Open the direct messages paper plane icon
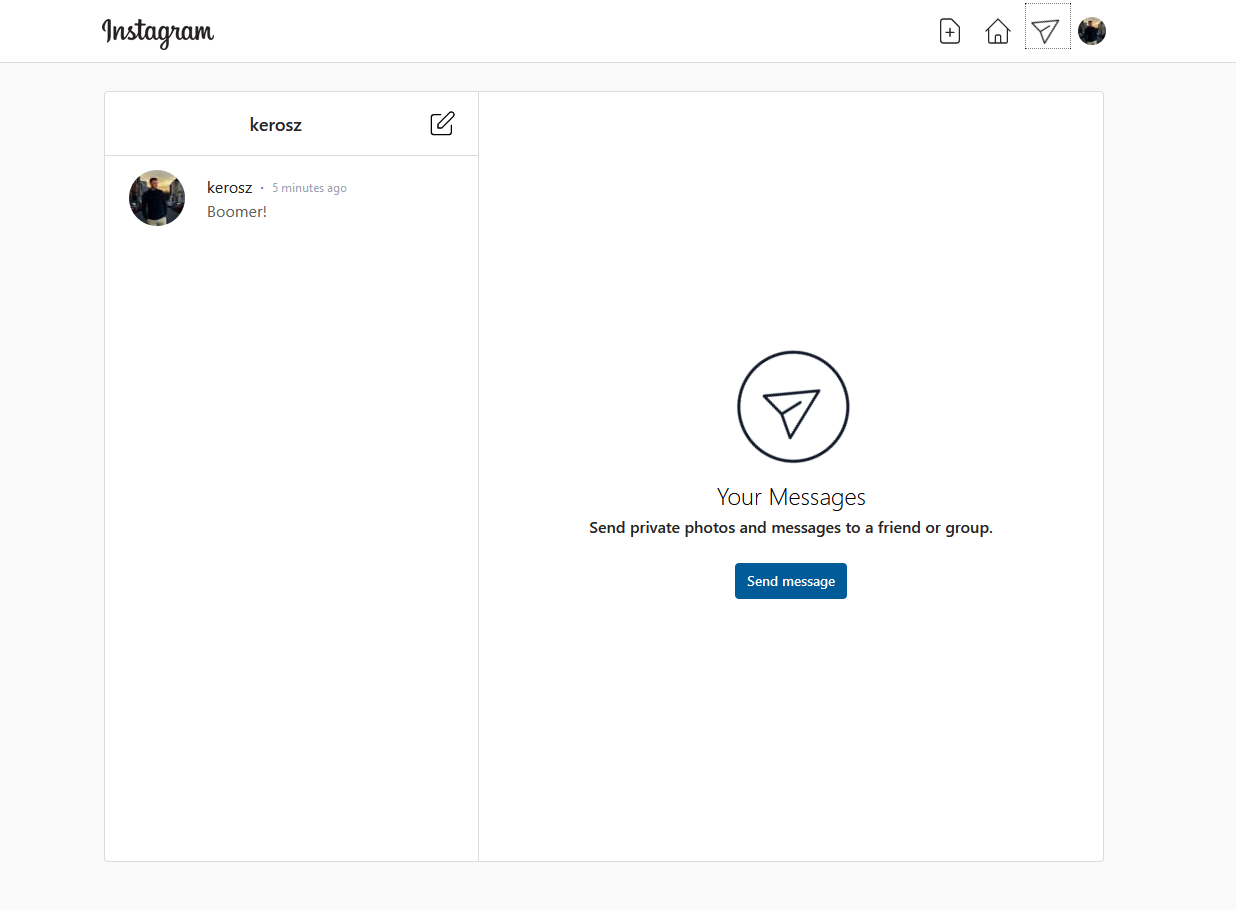This screenshot has height=910, width=1236. 1046,32
